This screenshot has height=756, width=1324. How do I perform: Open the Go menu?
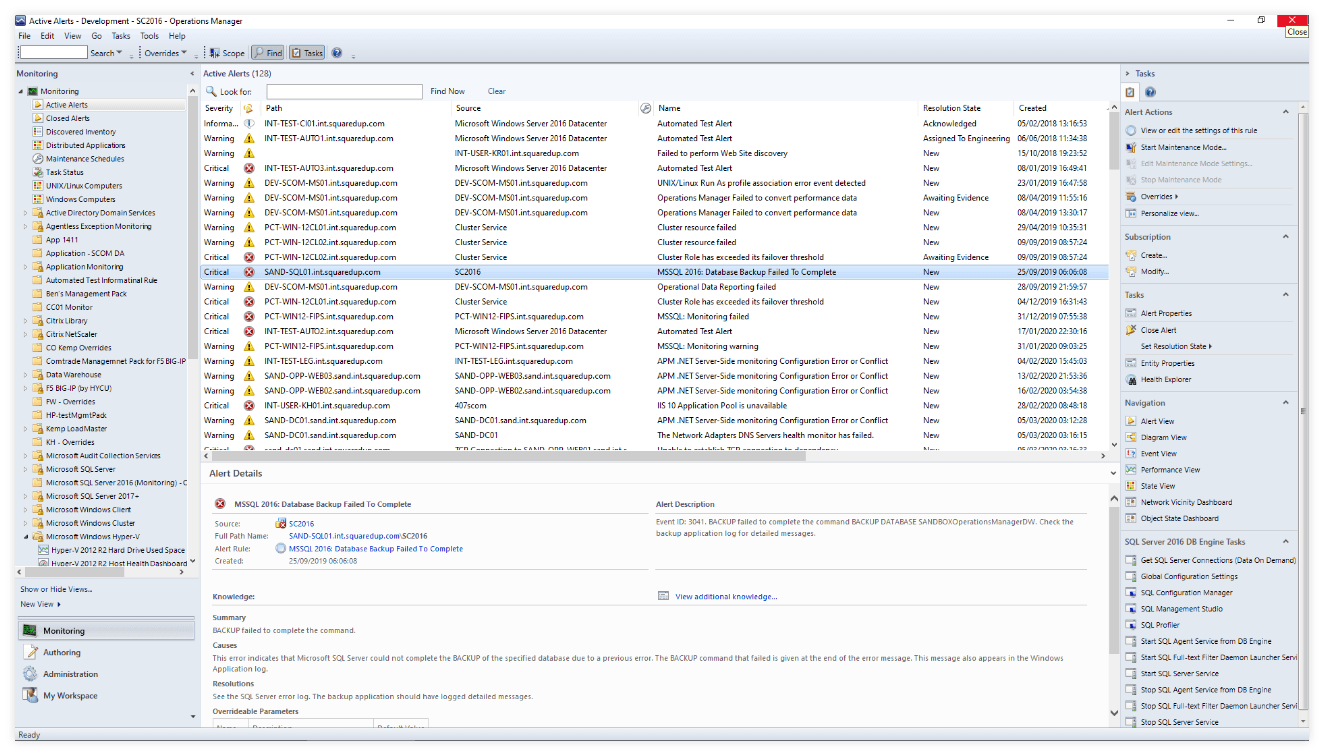(x=96, y=36)
